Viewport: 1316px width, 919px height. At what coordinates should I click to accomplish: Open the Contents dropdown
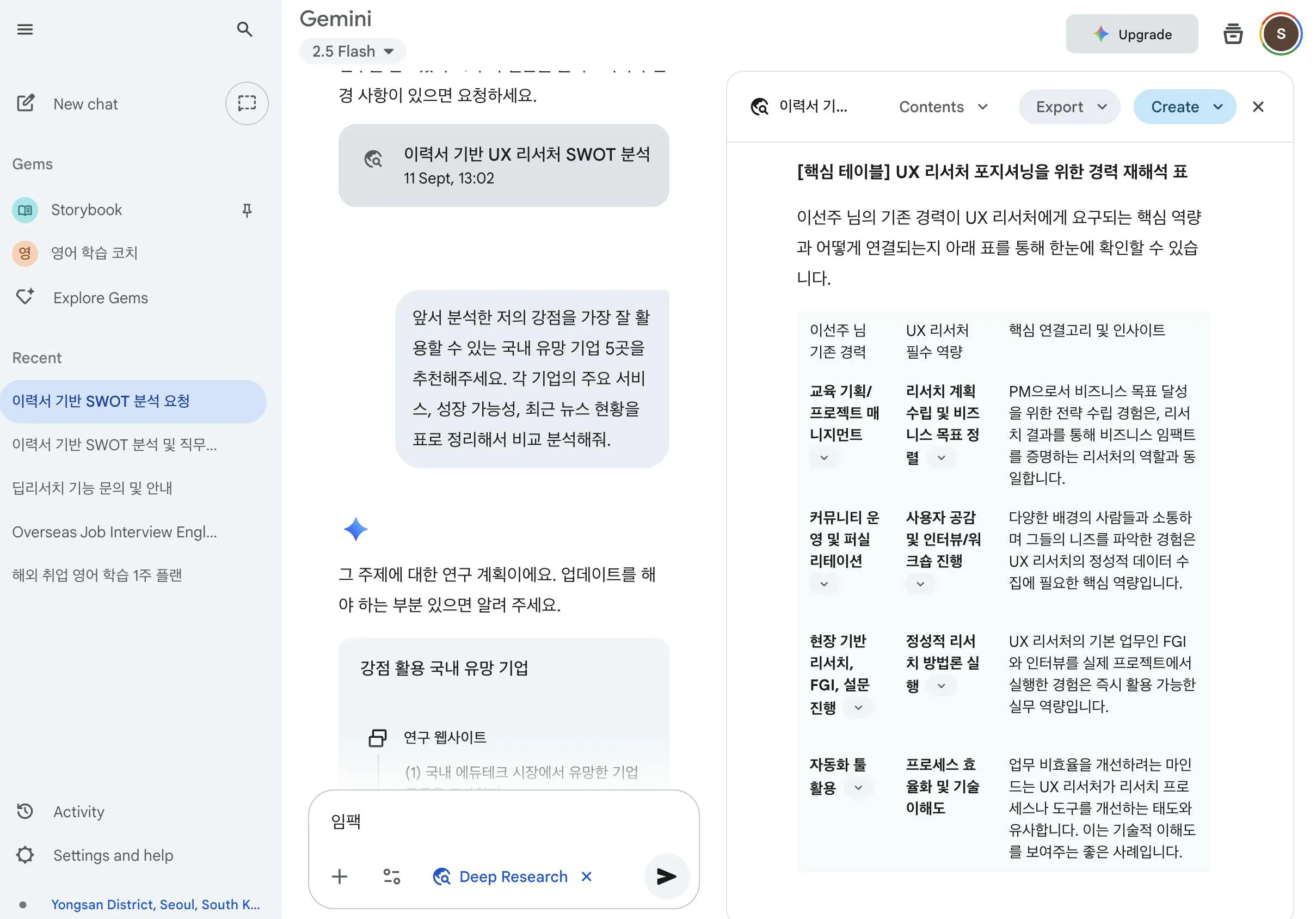[943, 107]
